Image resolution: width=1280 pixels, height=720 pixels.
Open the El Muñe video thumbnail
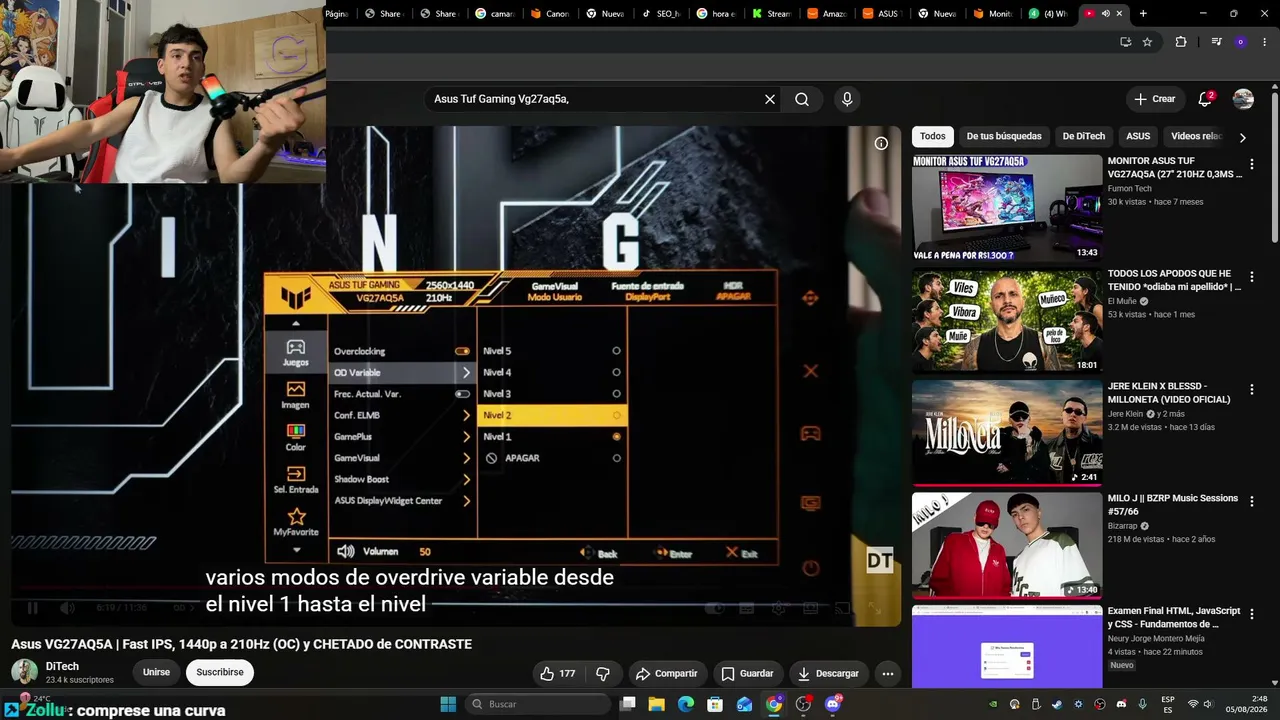(1007, 321)
